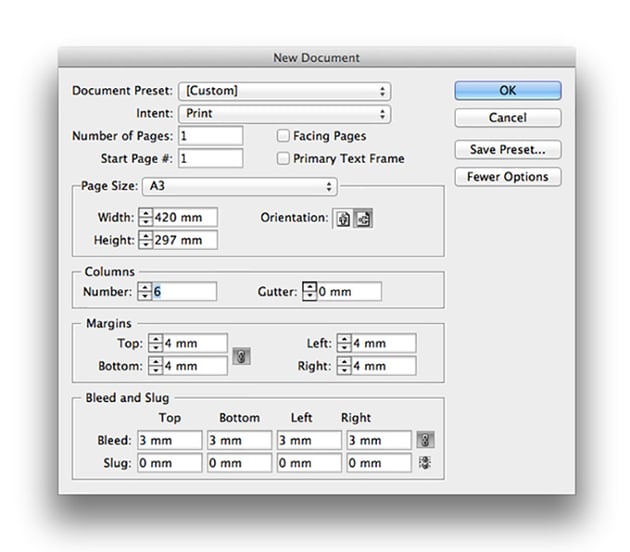Click the Height stepper arrows

(x=145, y=240)
